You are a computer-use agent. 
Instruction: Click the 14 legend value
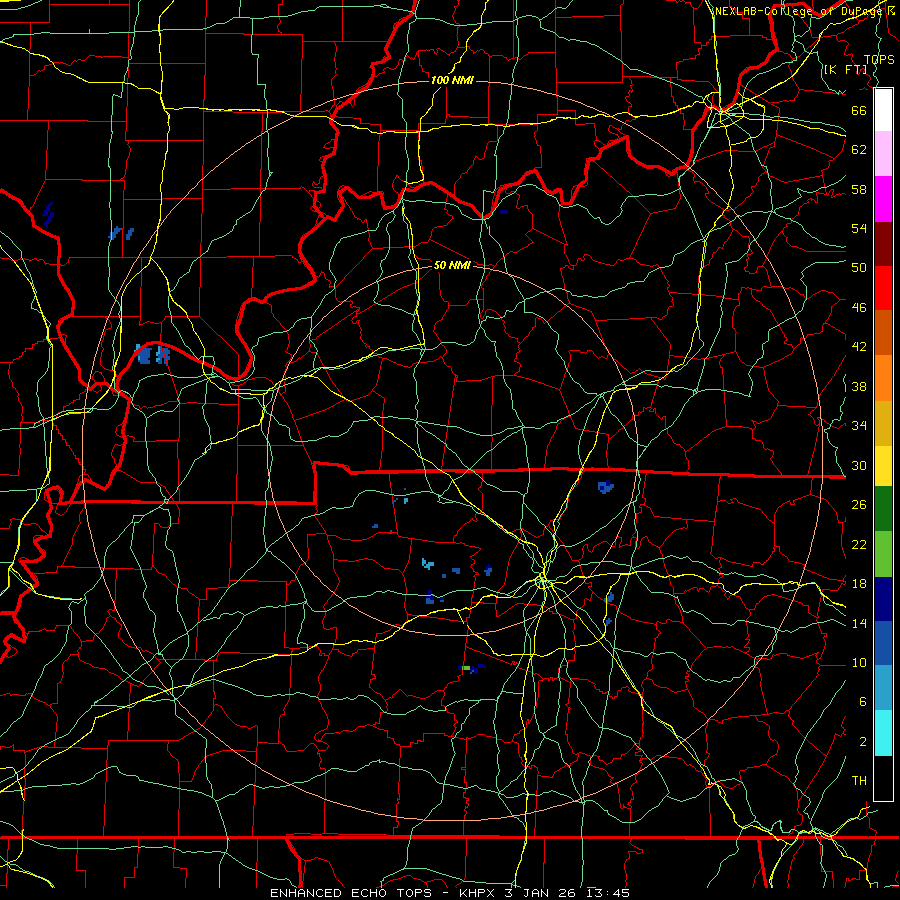point(859,623)
